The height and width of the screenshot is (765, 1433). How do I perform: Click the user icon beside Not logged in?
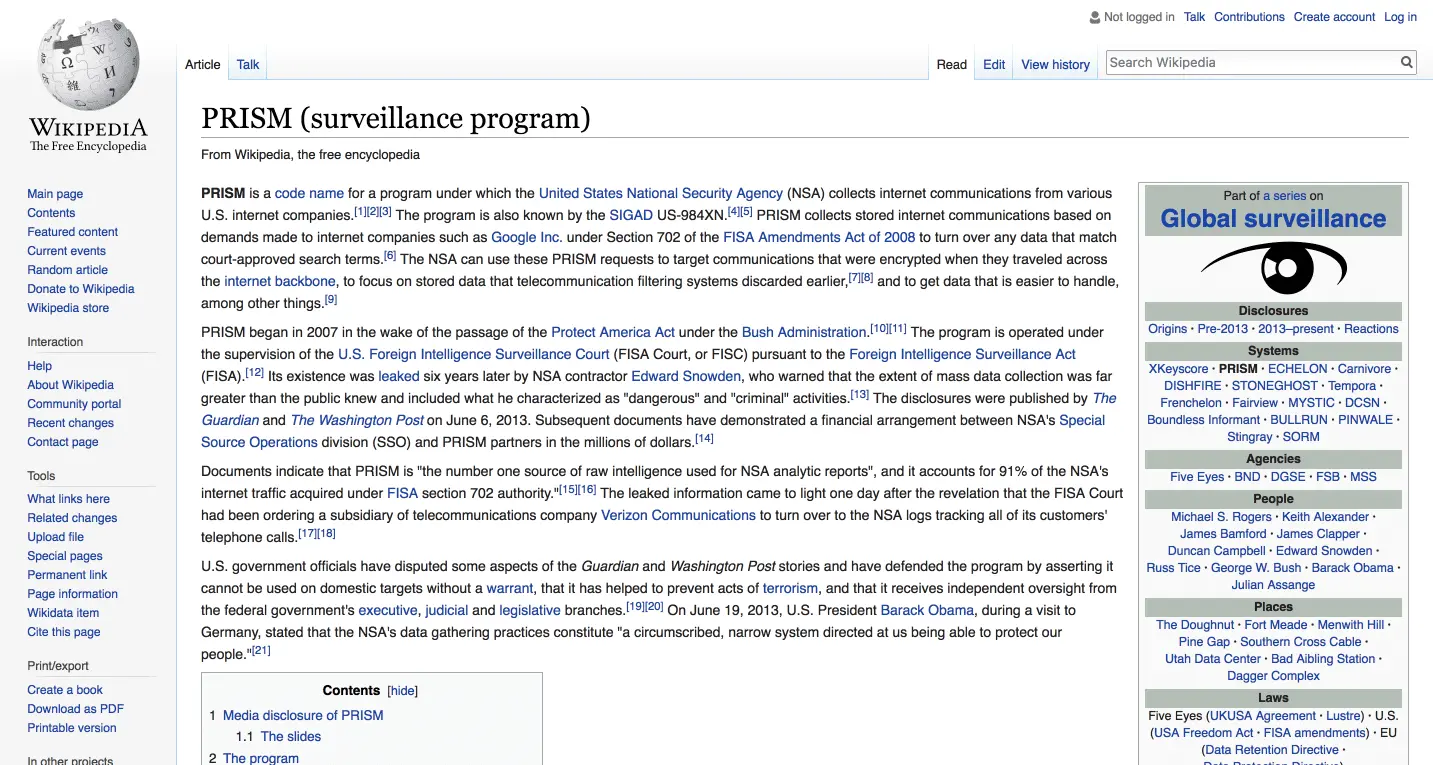[x=1094, y=17]
